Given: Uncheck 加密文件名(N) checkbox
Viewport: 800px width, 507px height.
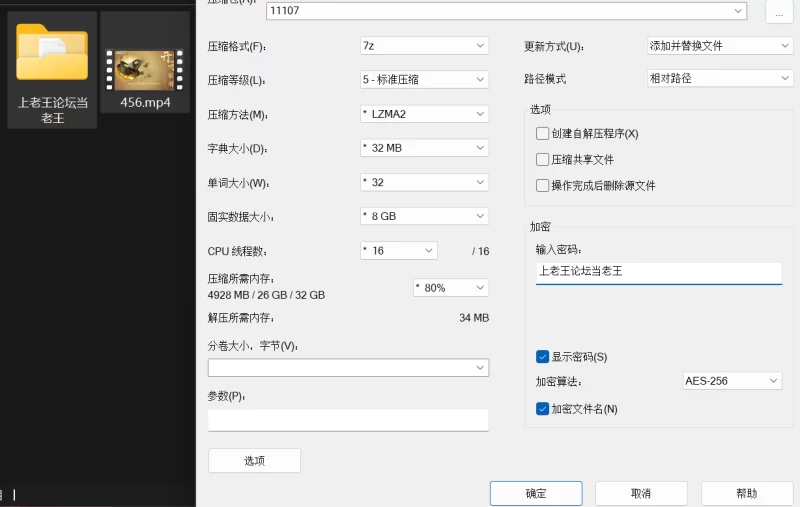Looking at the screenshot, I should point(542,409).
